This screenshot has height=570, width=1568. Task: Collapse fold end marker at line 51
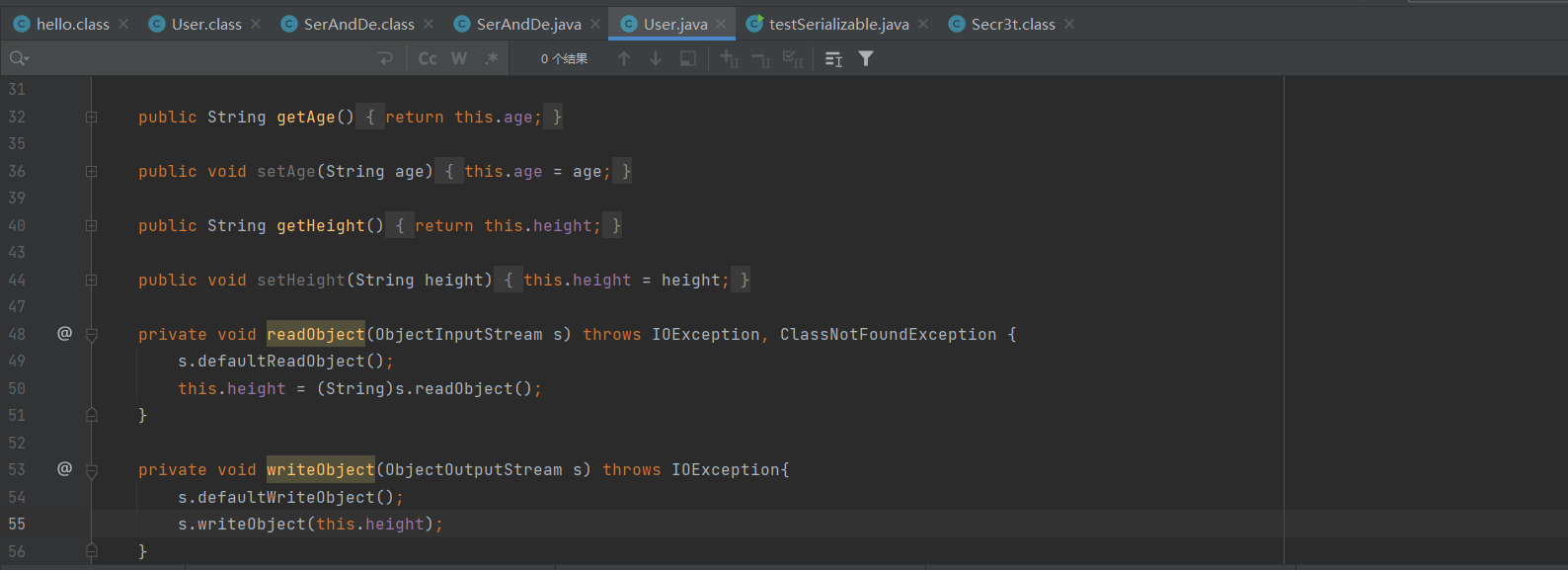tap(91, 415)
